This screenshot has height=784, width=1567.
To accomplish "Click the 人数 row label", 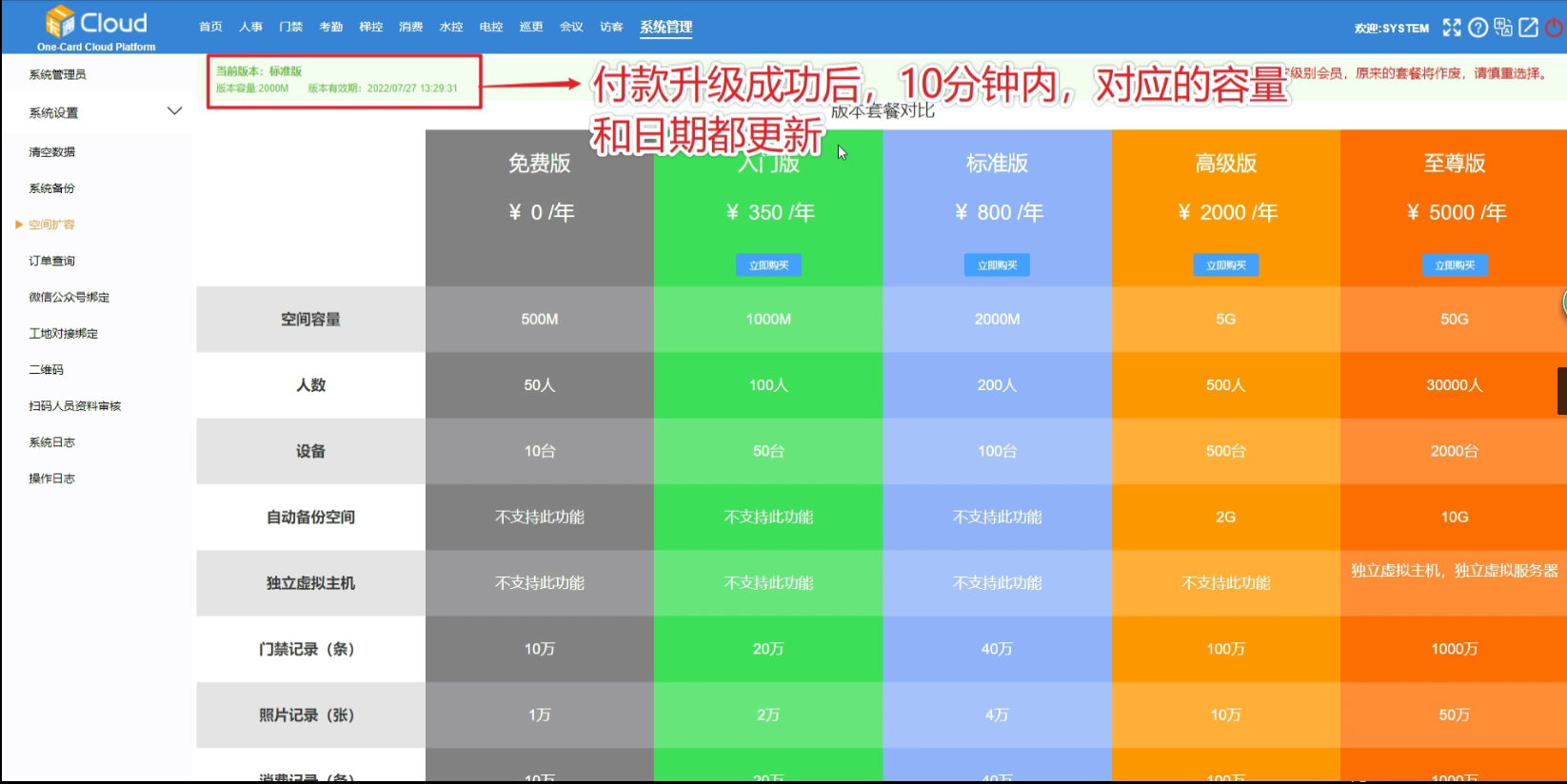I will tap(310, 385).
